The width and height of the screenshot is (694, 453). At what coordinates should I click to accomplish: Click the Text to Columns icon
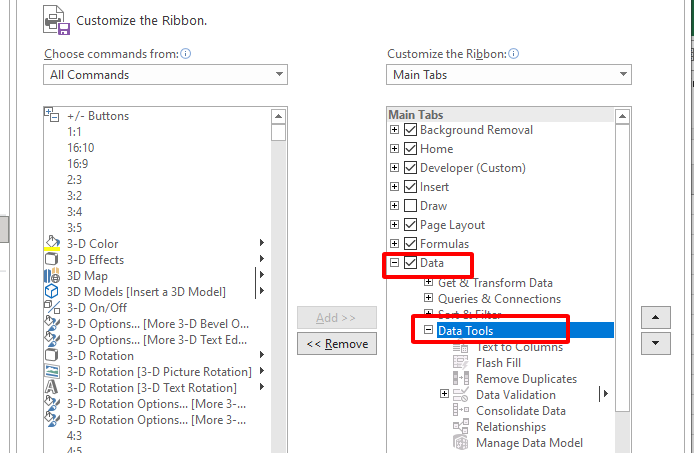[461, 346]
